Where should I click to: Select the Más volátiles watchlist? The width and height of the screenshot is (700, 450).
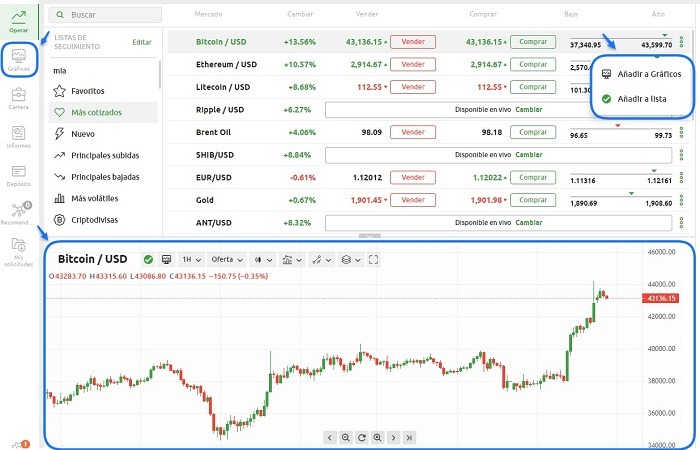pos(103,198)
